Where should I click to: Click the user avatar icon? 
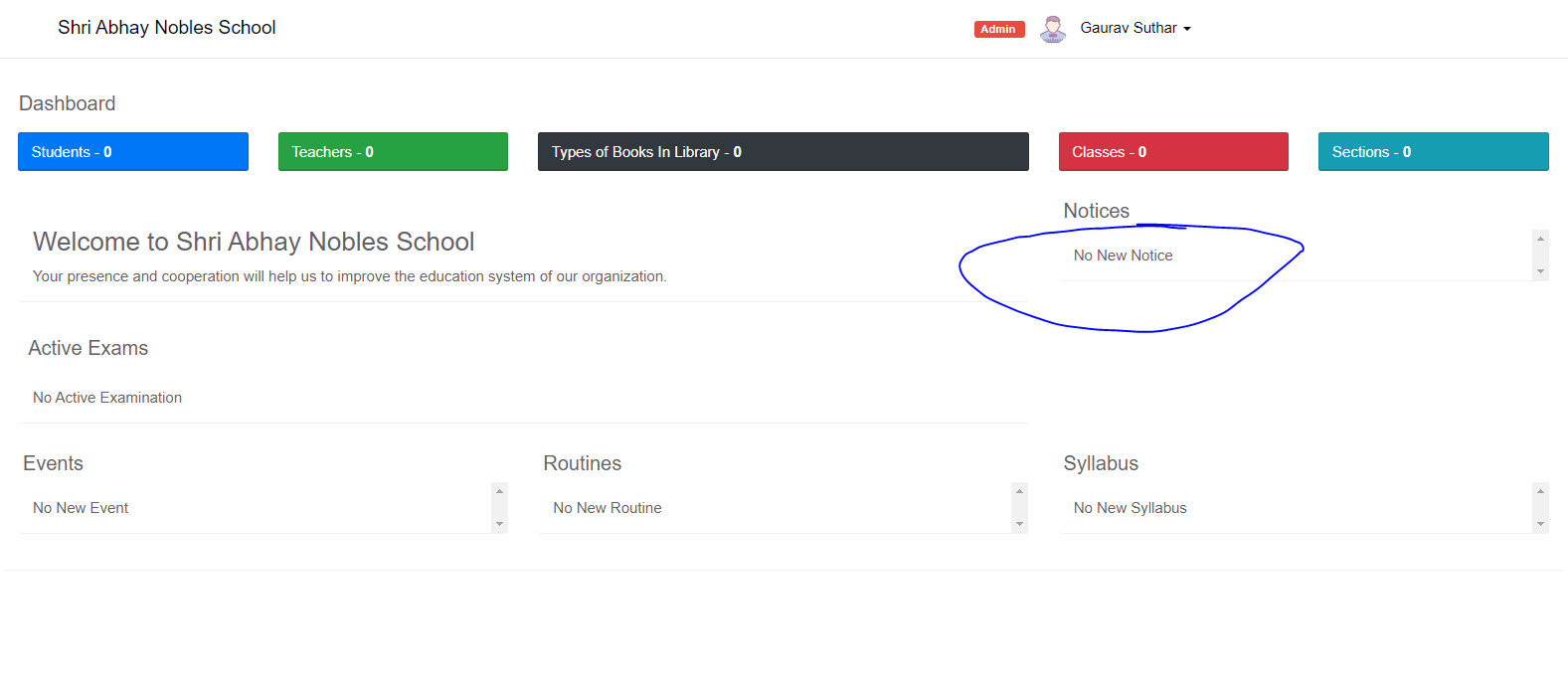(1053, 29)
